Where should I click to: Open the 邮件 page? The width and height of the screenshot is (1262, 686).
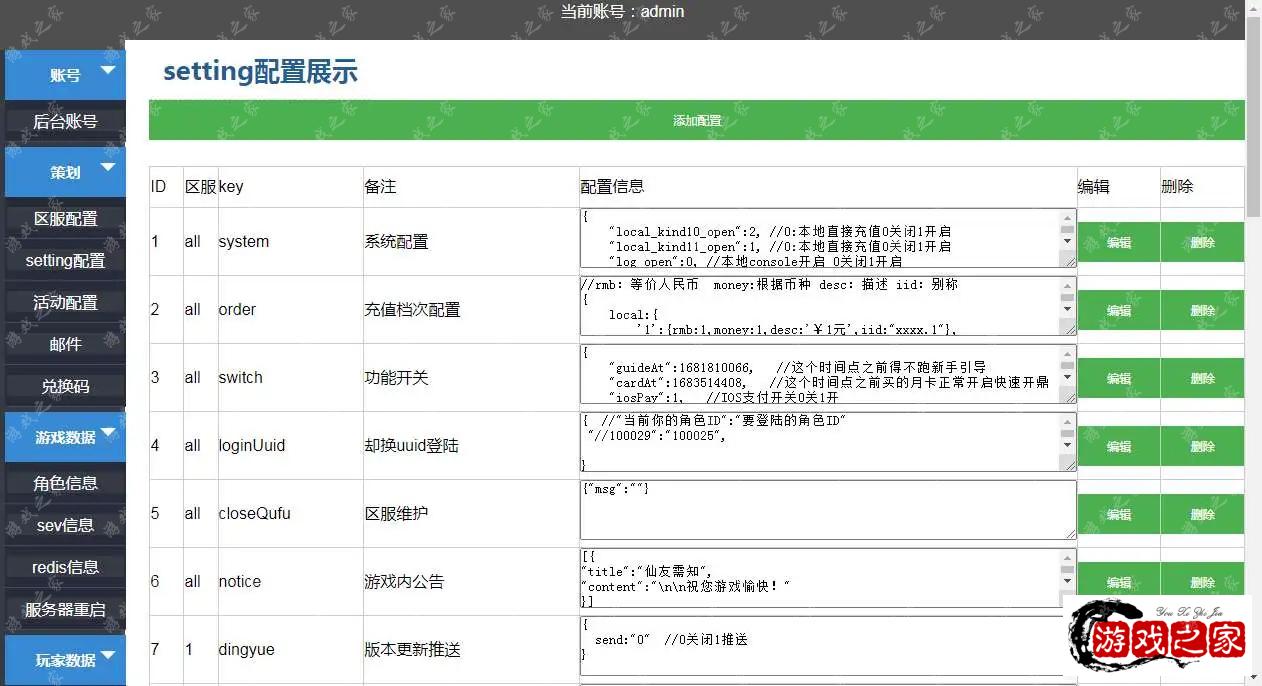coord(64,344)
